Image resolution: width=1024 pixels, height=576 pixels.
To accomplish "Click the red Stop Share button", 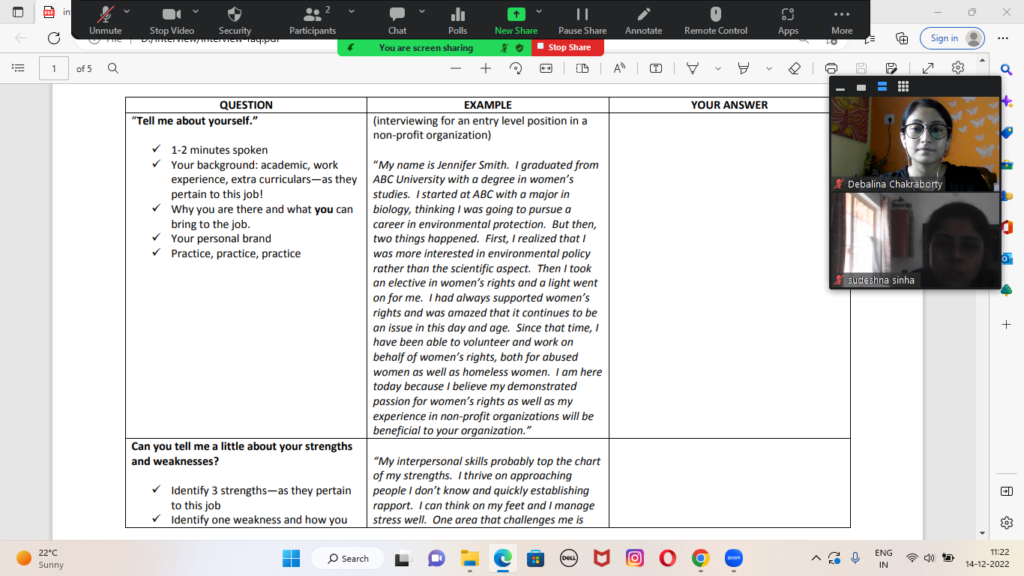I will click(x=563, y=47).
